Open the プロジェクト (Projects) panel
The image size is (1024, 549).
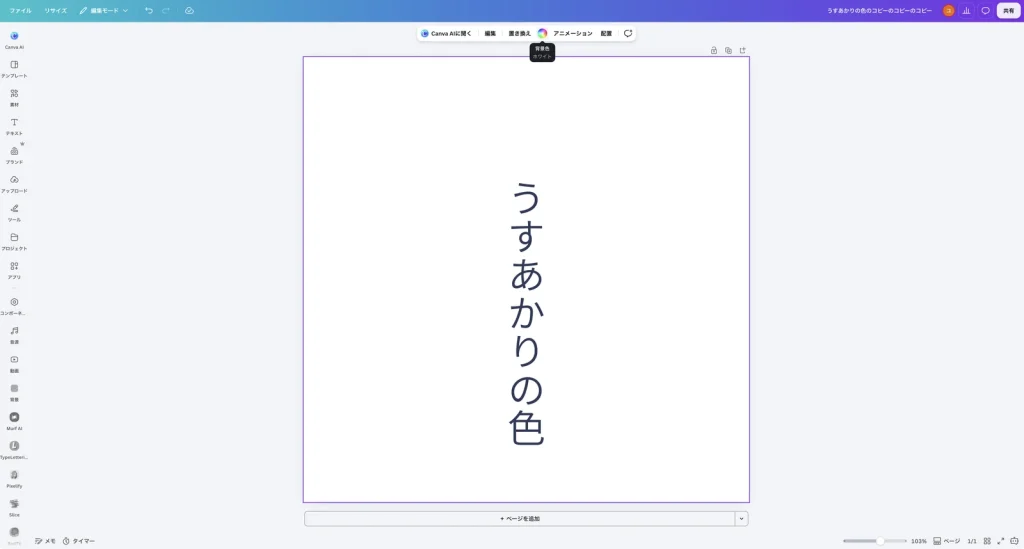14,241
